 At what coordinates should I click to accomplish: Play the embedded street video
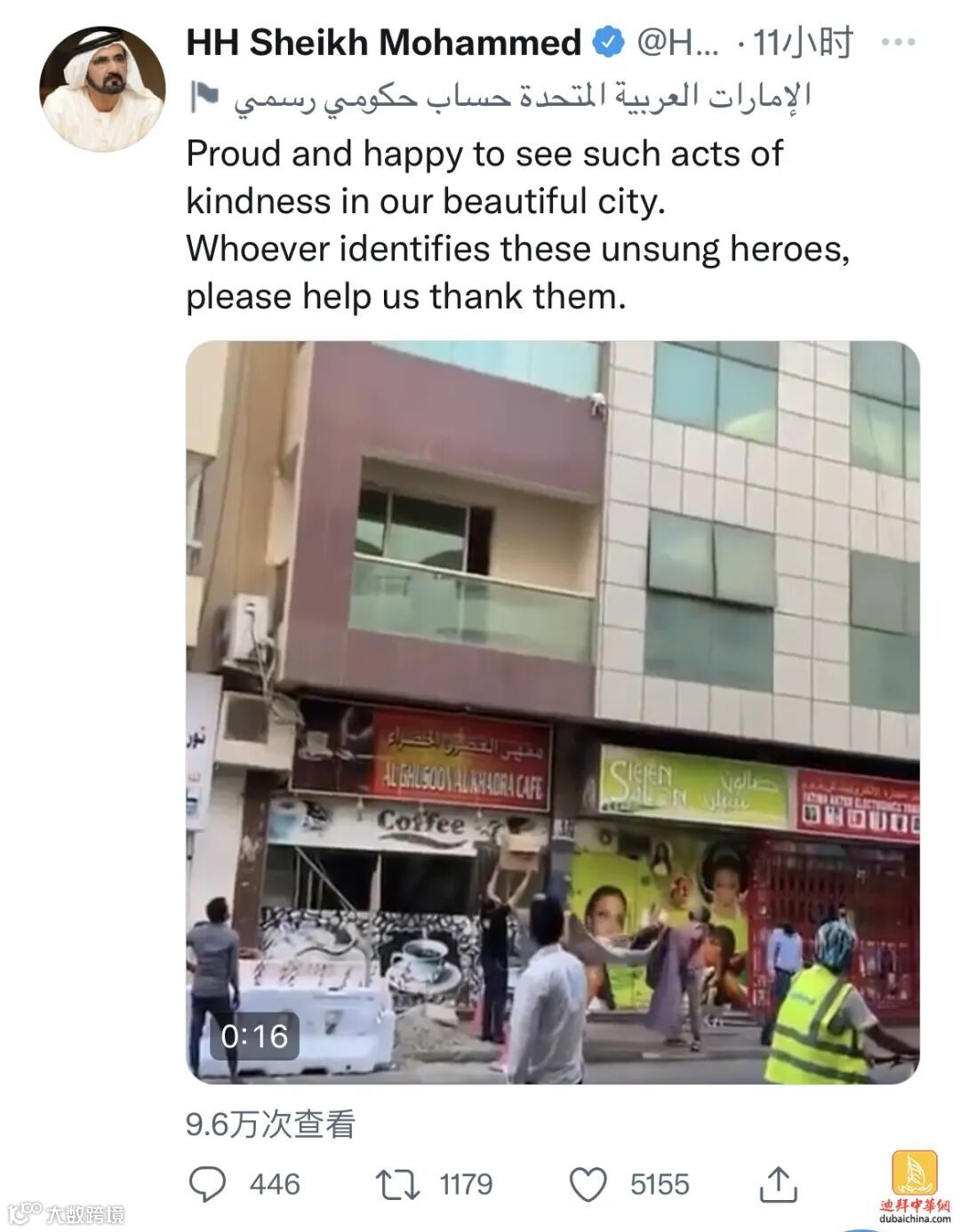[x=552, y=712]
